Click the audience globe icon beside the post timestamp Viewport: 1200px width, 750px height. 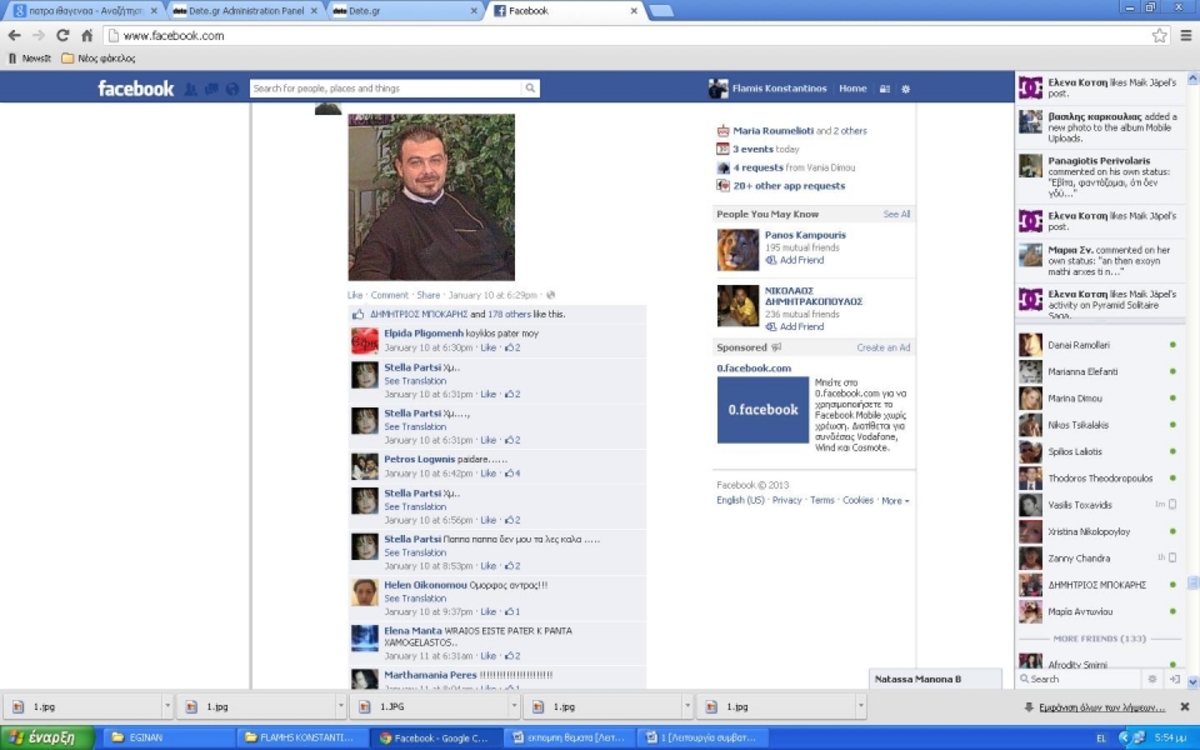point(550,295)
